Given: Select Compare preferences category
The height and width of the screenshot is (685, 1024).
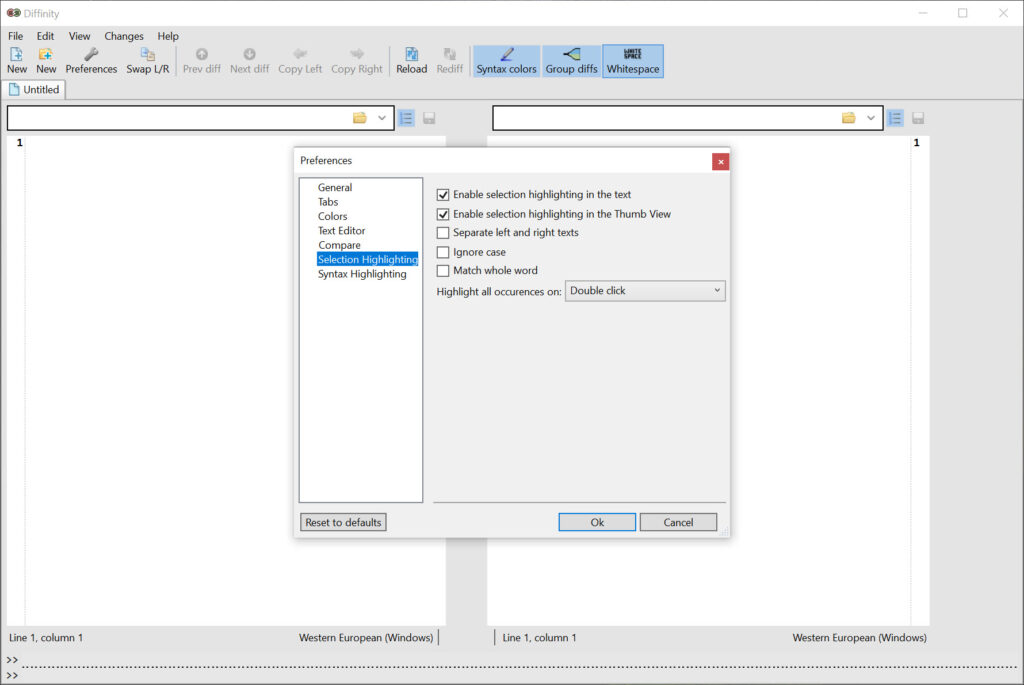Looking at the screenshot, I should click(x=340, y=245).
